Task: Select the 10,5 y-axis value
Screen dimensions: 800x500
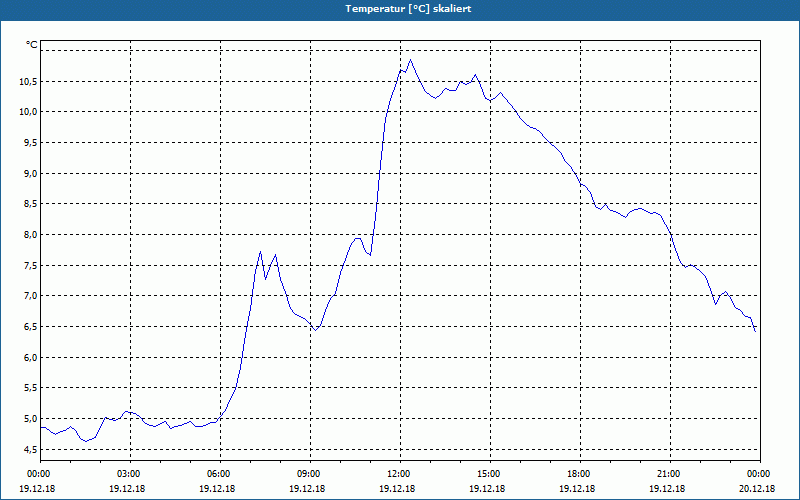Action: click(29, 81)
